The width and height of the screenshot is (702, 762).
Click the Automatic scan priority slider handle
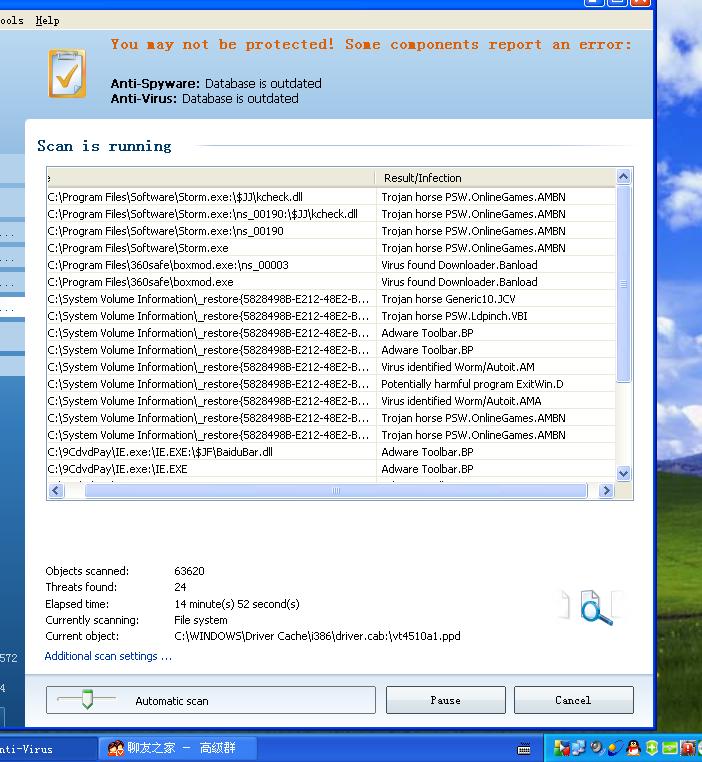[87, 699]
